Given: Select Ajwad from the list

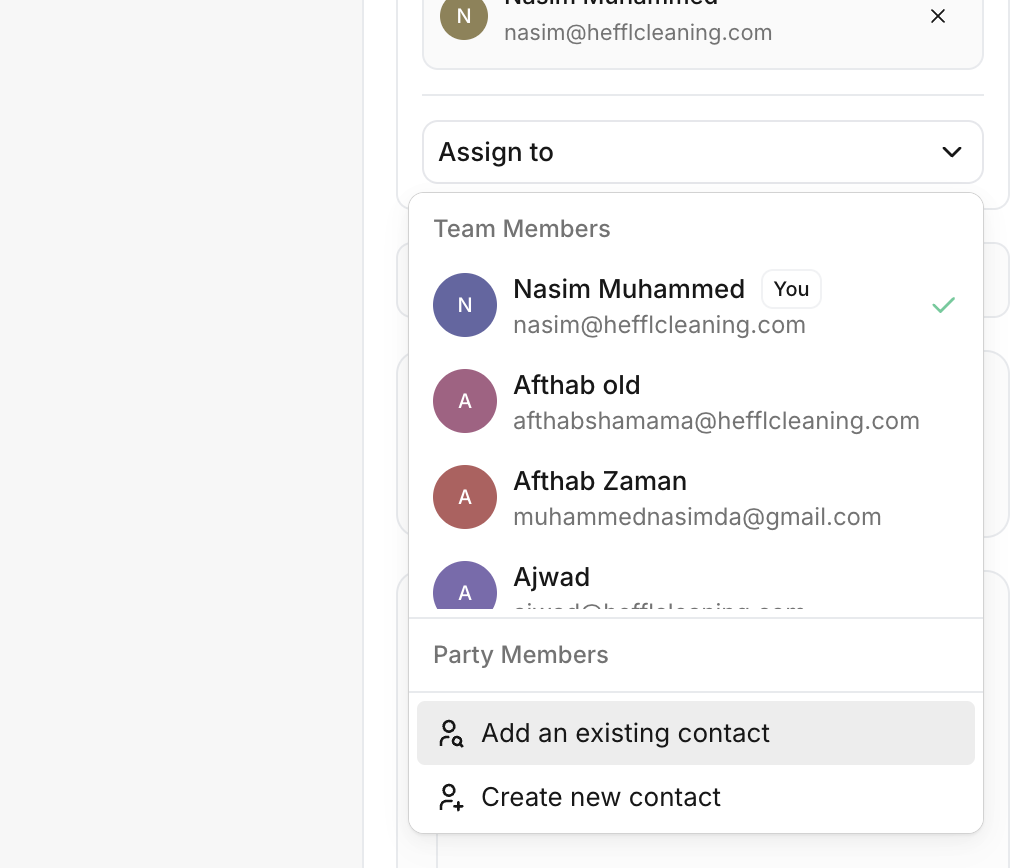Looking at the screenshot, I should point(552,577).
